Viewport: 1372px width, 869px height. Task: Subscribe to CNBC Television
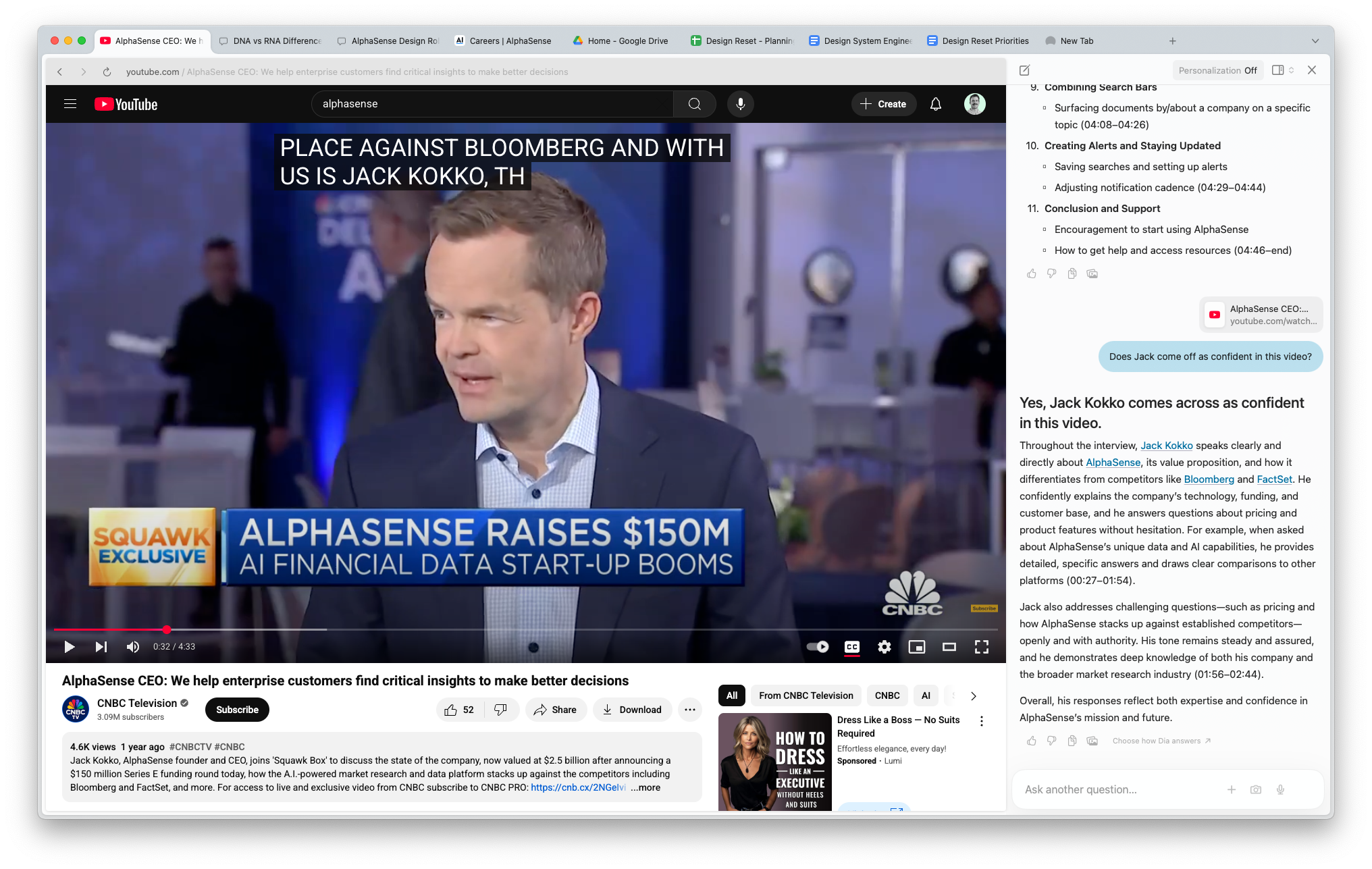click(237, 710)
